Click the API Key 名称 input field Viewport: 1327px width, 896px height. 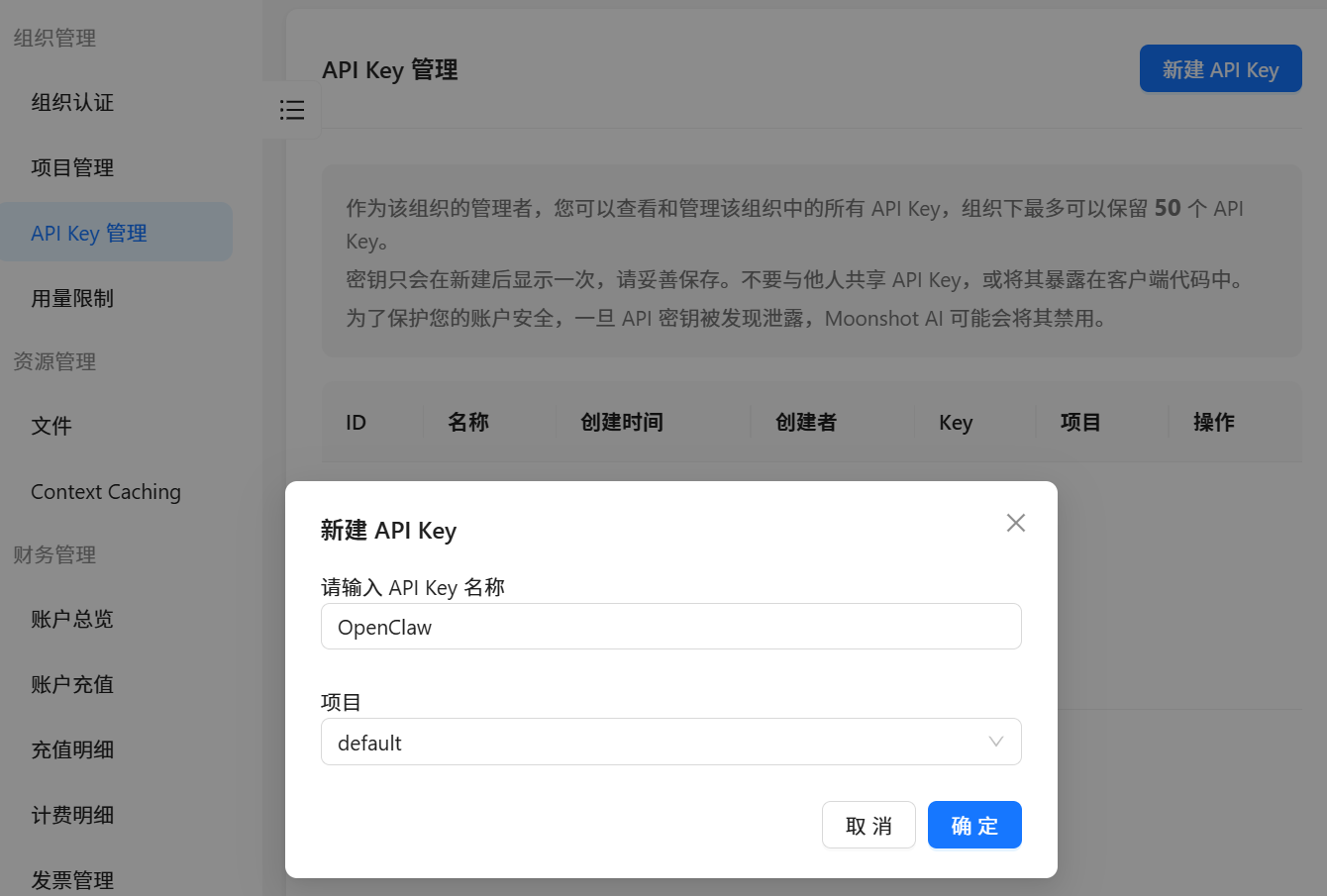670,627
